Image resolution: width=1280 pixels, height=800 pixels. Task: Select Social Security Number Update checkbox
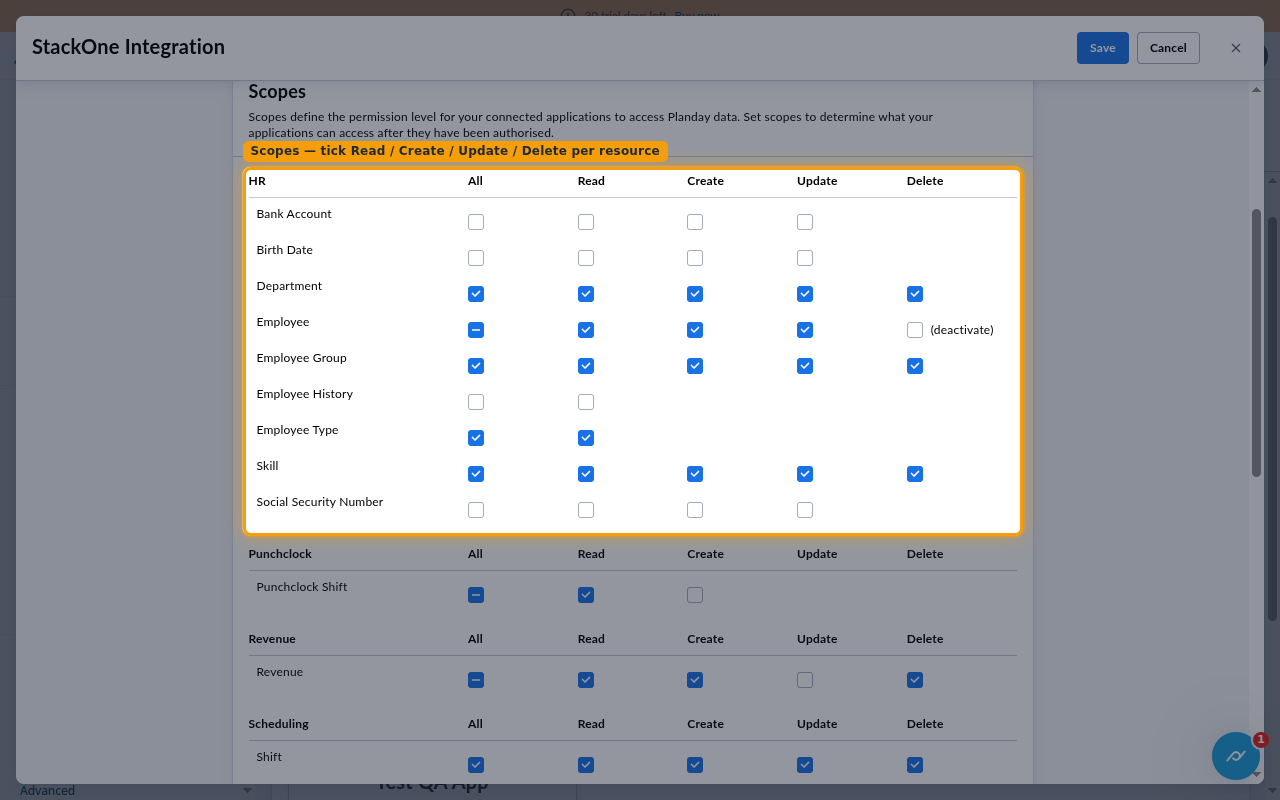[805, 510]
